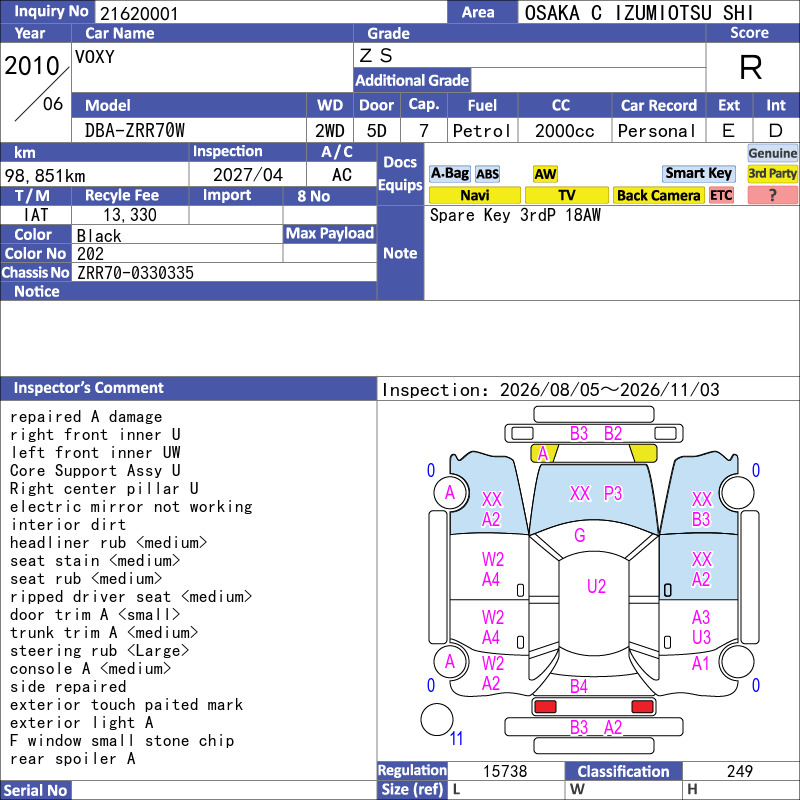
Task: Click the yellow TV badge
Action: pos(566,195)
